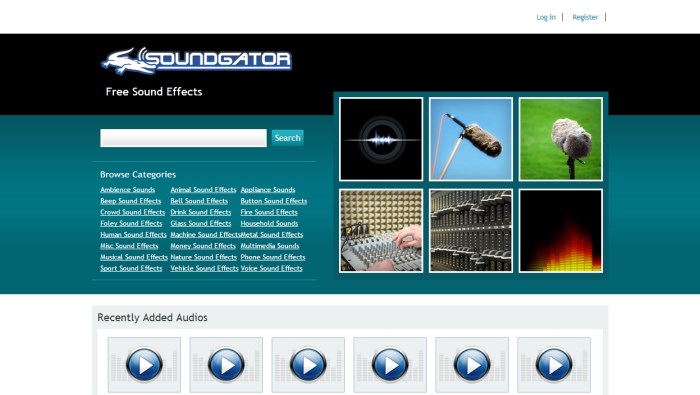Screen dimensions: 700x395
Task: Play the first recently added audio
Action: [144, 365]
